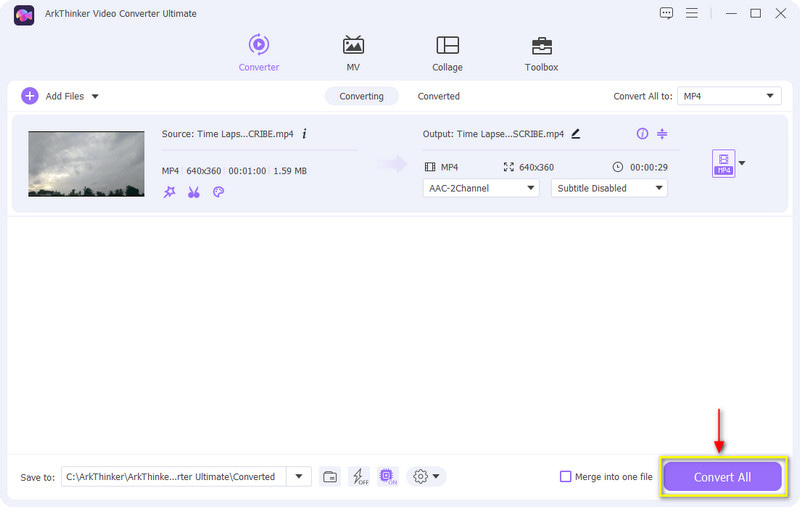The image size is (800, 507).
Task: Click the Convert All button
Action: (722, 477)
